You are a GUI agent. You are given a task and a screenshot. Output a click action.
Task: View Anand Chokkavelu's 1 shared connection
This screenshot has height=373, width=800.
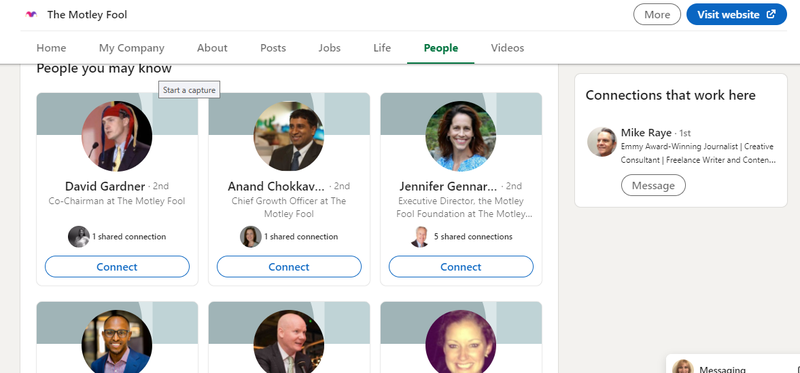pos(301,237)
